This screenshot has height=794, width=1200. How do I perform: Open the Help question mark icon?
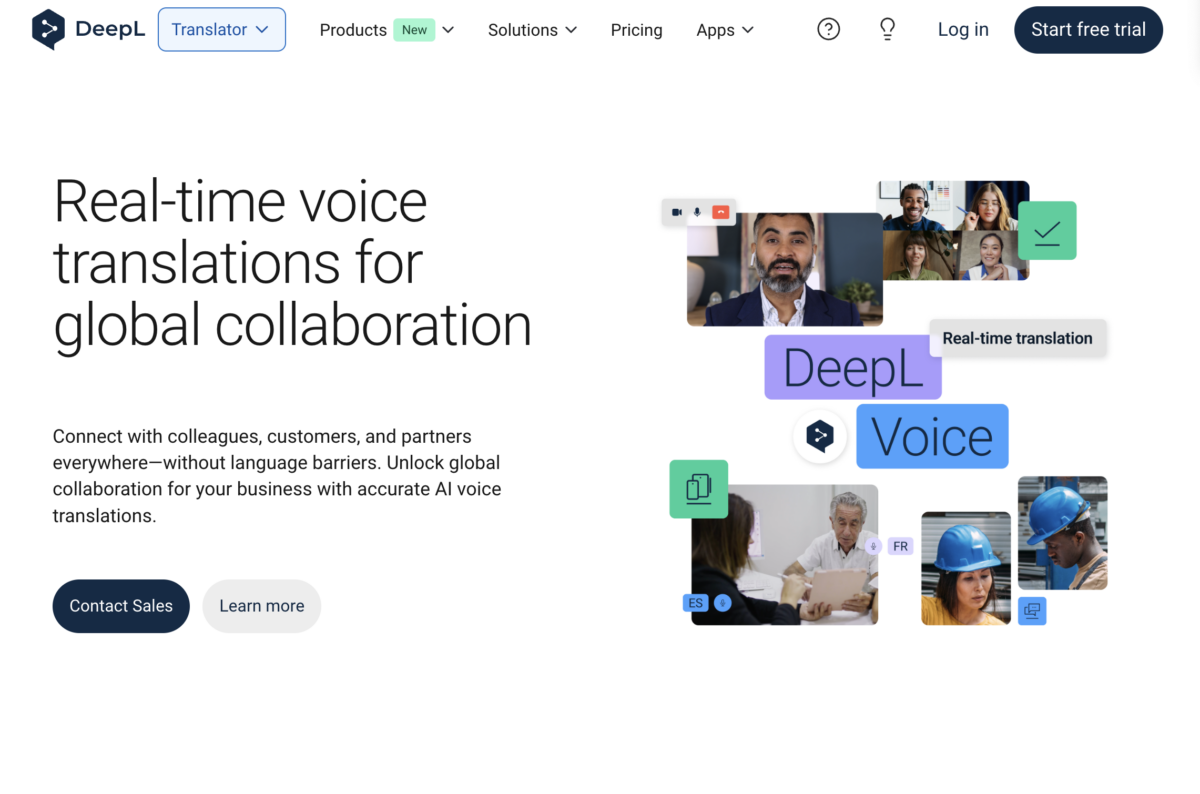pyautogui.click(x=828, y=29)
